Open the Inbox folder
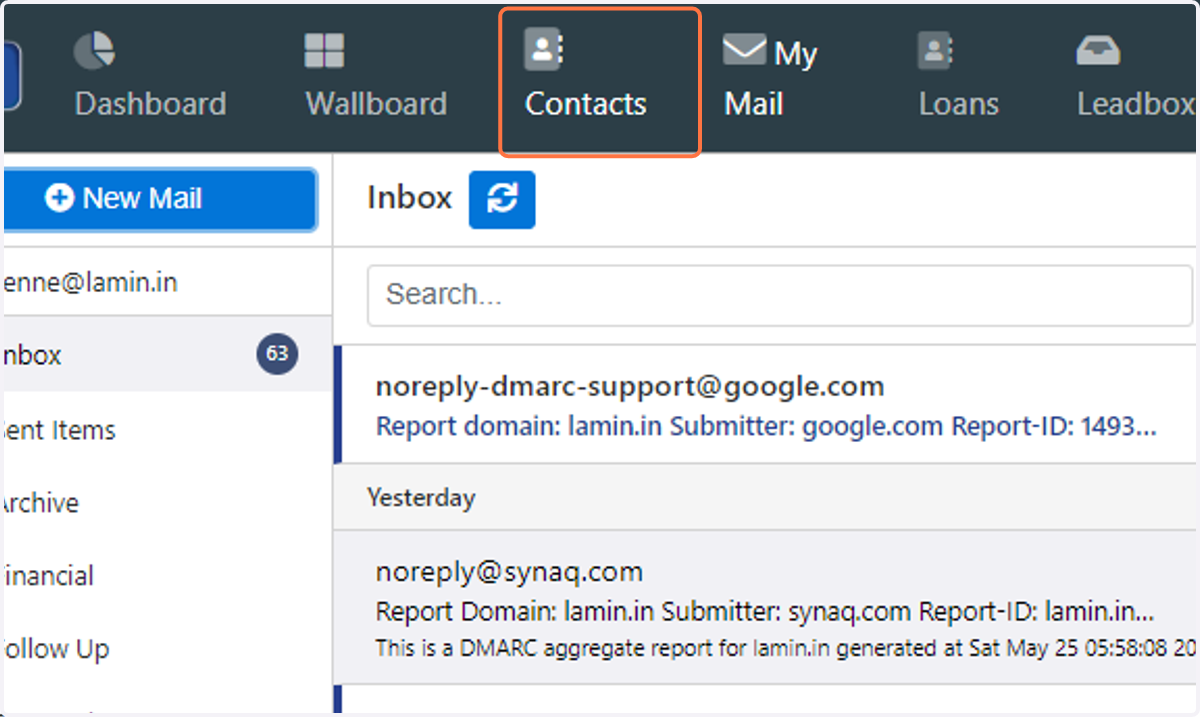 coord(168,355)
